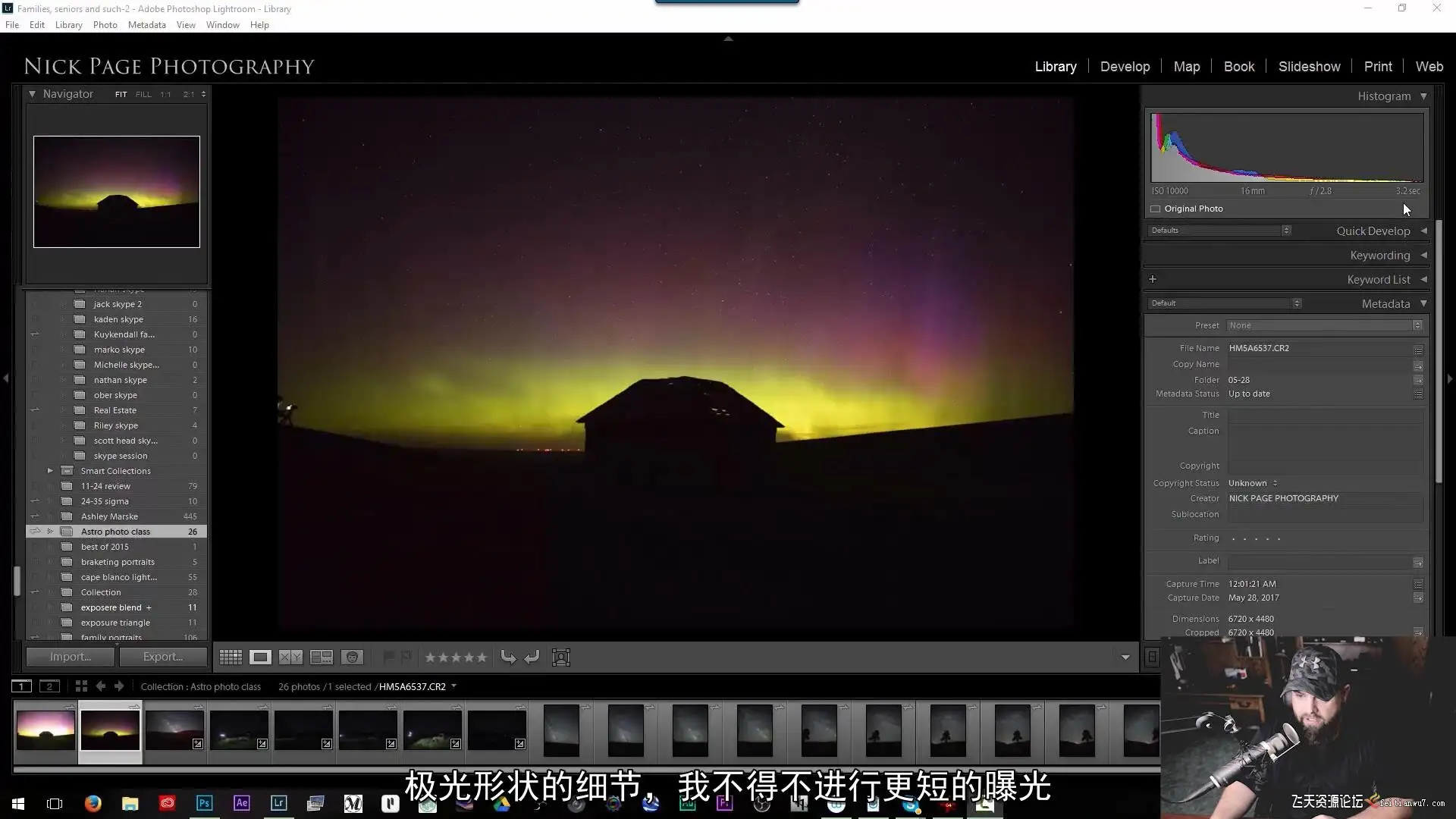Screen dimensions: 1456x819
Task: Open Compare view (X|Y)
Action: click(290, 657)
